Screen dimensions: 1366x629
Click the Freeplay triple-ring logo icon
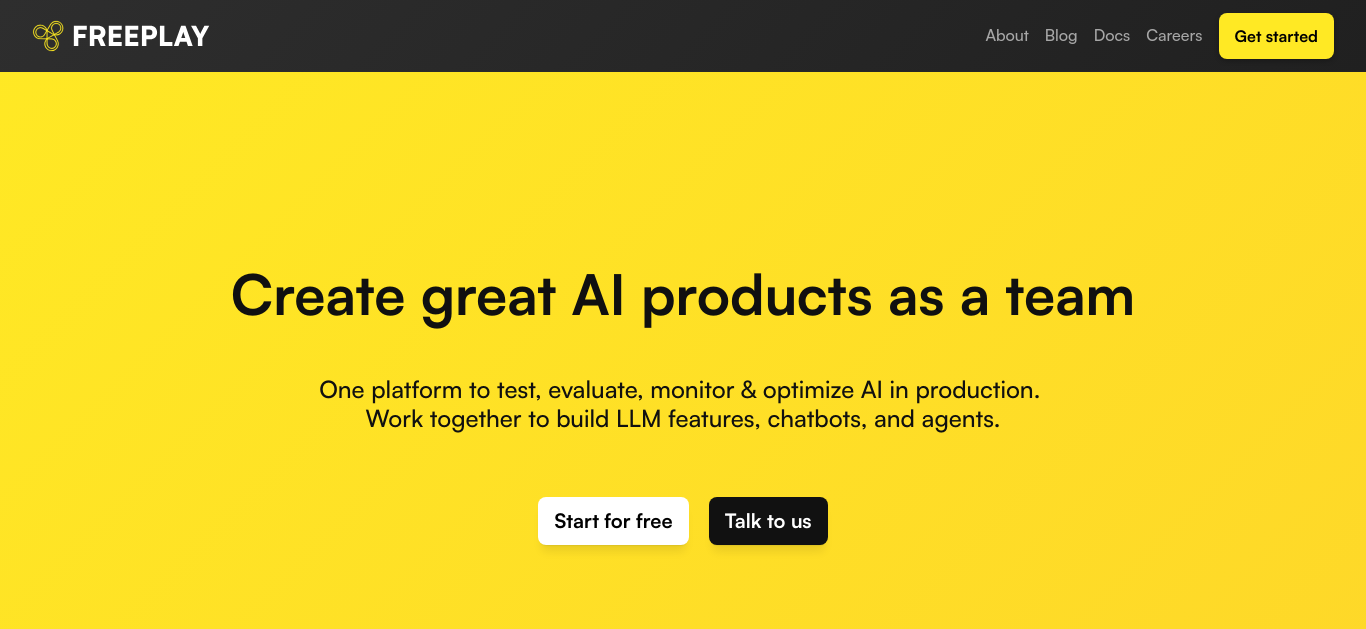48,36
